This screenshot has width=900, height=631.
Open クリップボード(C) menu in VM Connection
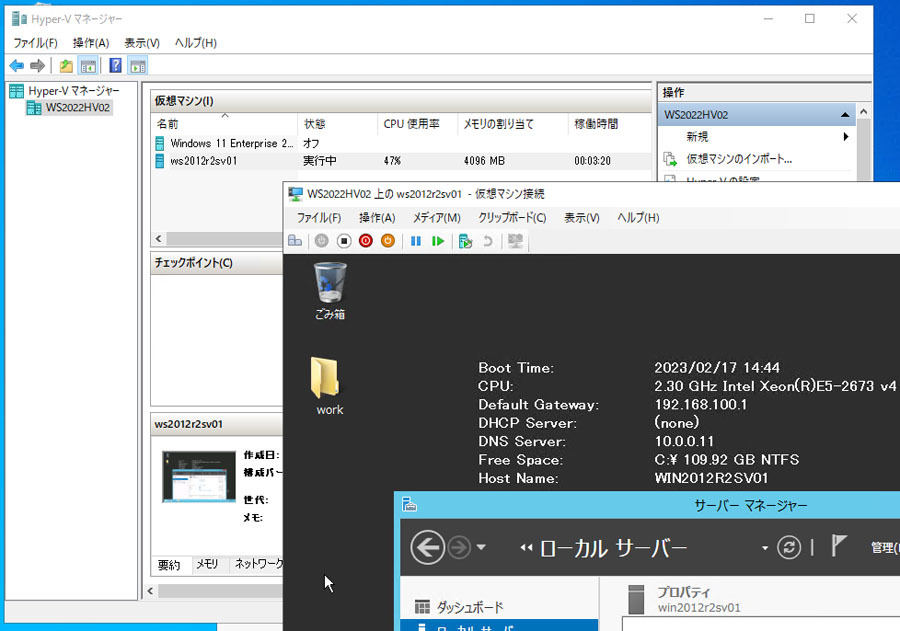512,218
